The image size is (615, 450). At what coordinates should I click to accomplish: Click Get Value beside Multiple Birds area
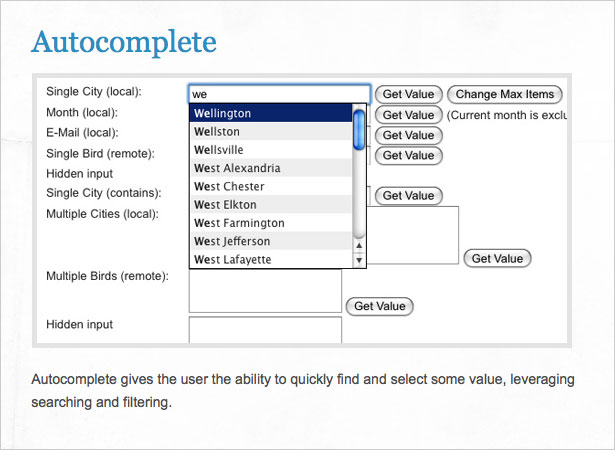(x=380, y=306)
